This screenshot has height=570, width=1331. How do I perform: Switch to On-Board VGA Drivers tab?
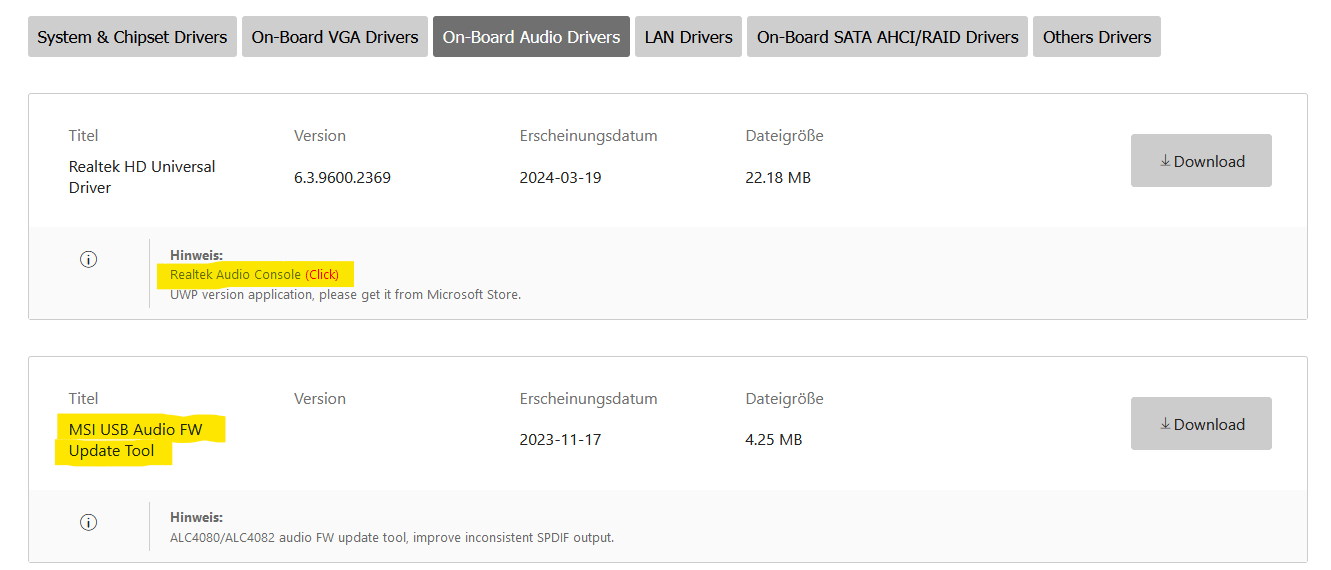[335, 37]
